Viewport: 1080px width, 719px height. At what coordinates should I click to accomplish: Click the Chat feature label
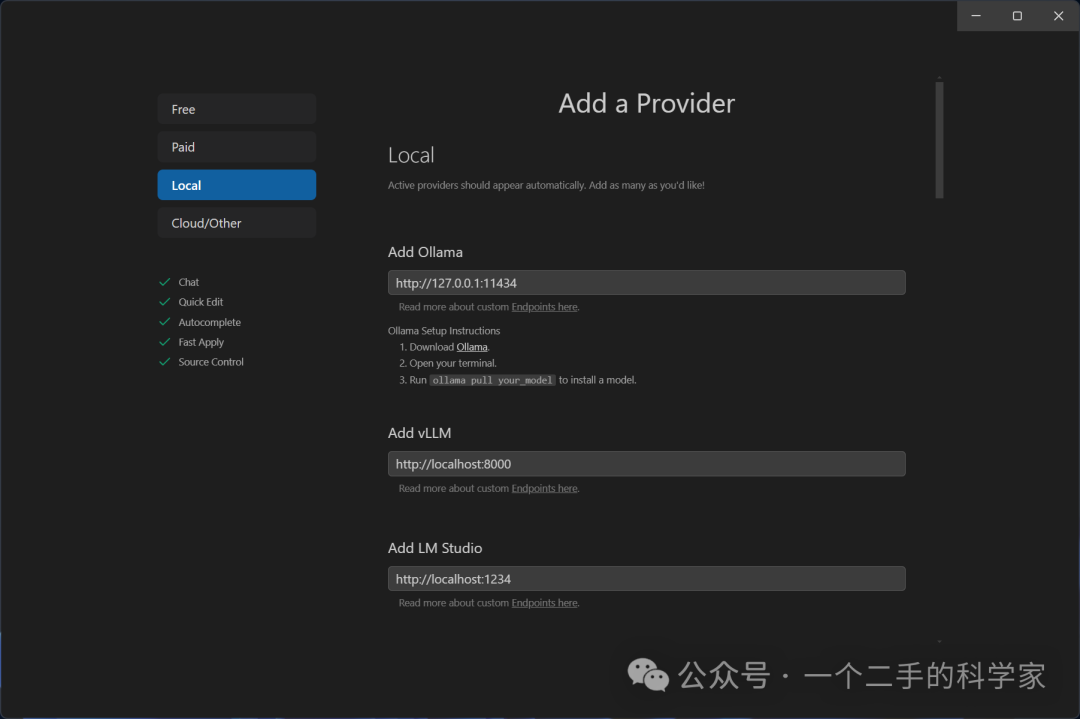(x=189, y=282)
